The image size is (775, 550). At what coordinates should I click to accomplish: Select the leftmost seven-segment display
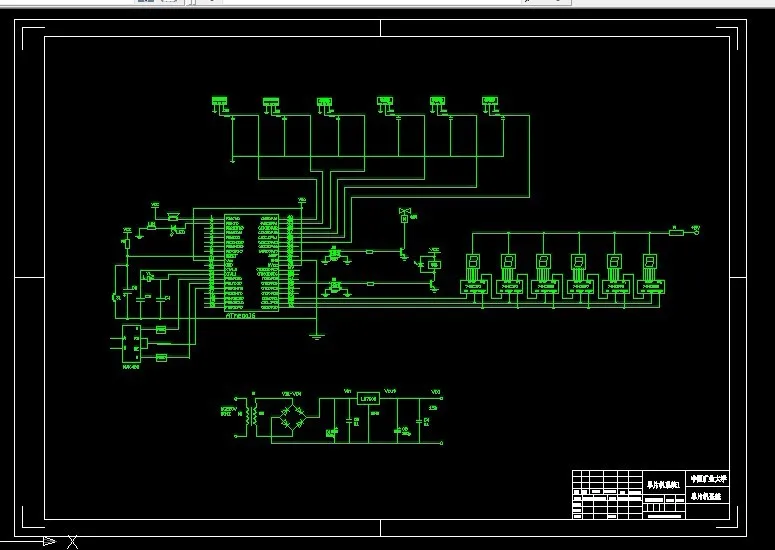pos(473,261)
